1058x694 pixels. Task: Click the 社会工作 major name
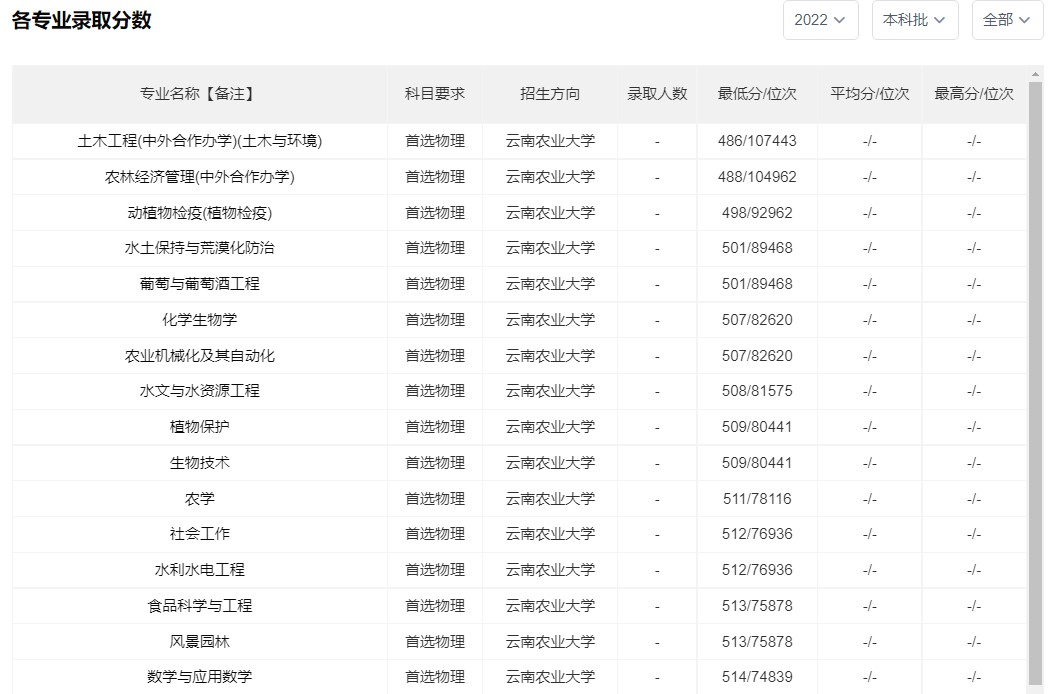pyautogui.click(x=199, y=534)
